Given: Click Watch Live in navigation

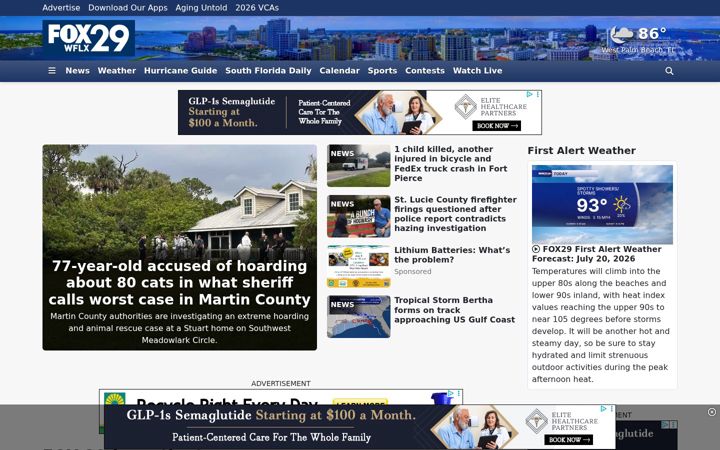Looking at the screenshot, I should tap(478, 71).
